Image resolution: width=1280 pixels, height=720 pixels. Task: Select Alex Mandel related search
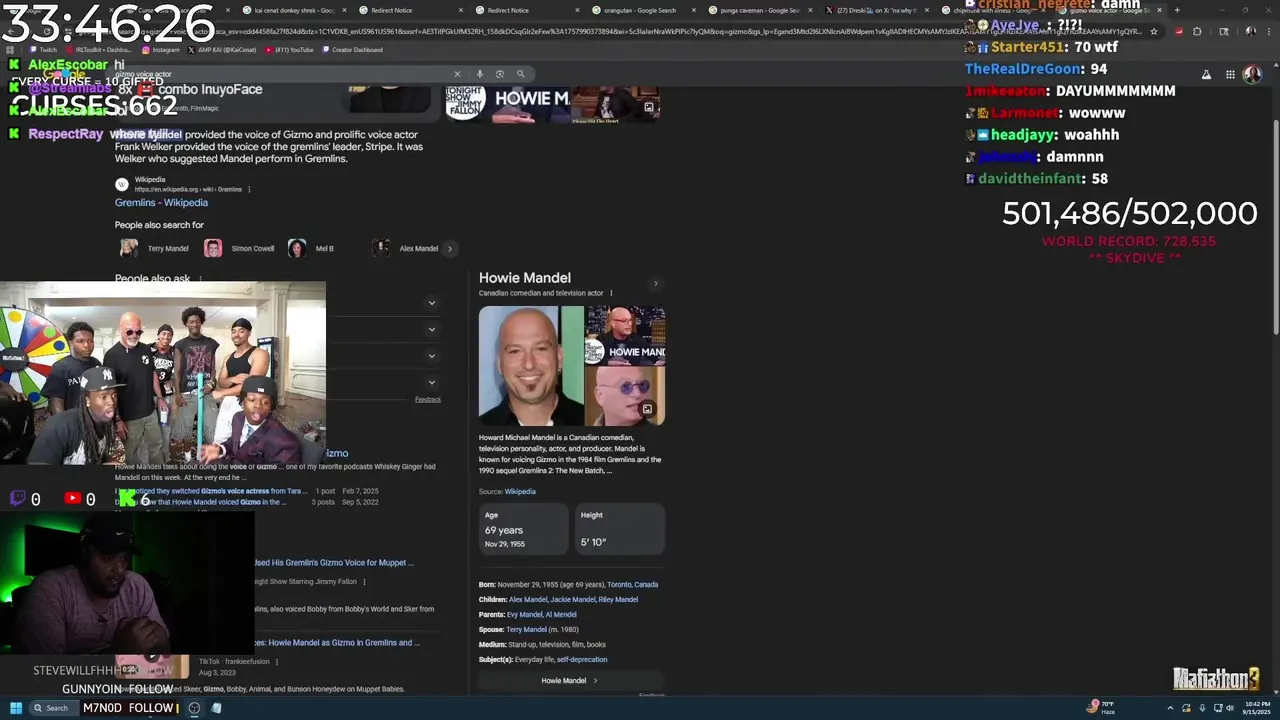[x=407, y=248]
